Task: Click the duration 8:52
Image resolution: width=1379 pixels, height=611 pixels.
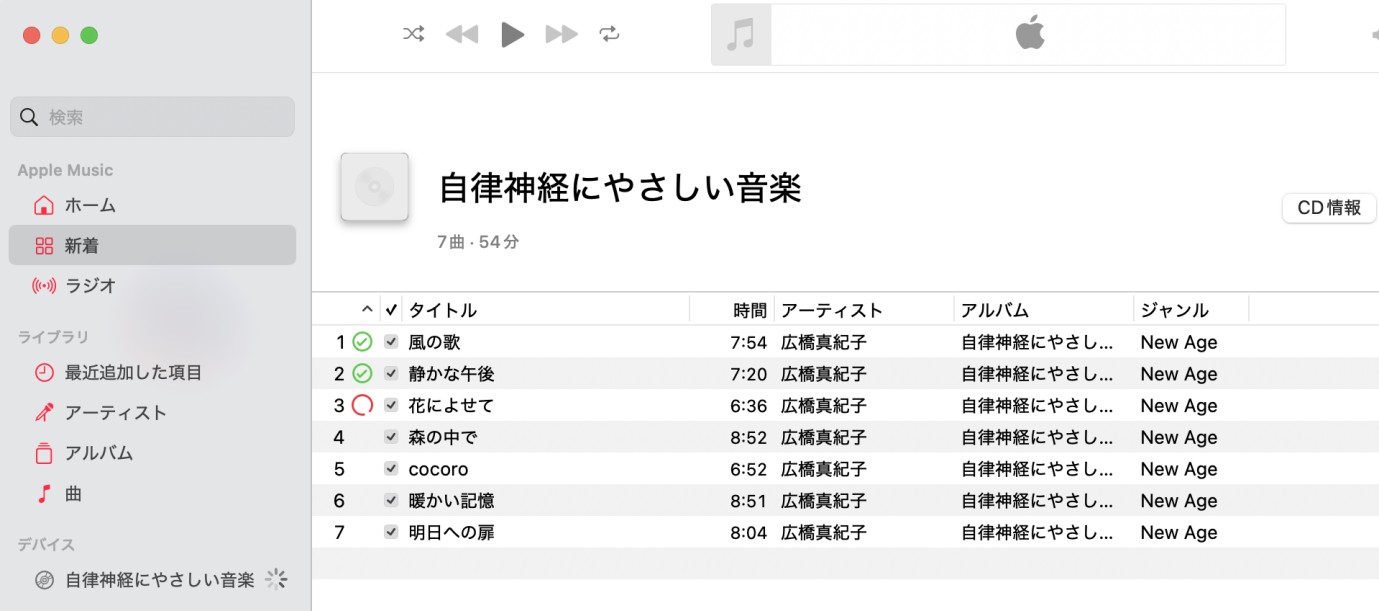Action: (x=748, y=437)
